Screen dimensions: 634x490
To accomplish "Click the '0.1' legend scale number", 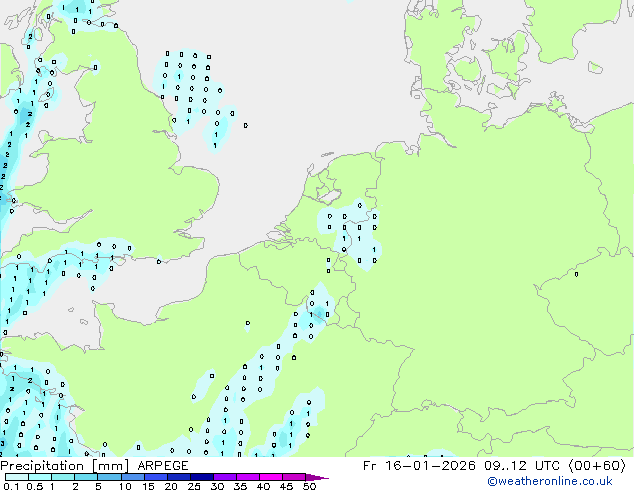I will click(x=11, y=486).
